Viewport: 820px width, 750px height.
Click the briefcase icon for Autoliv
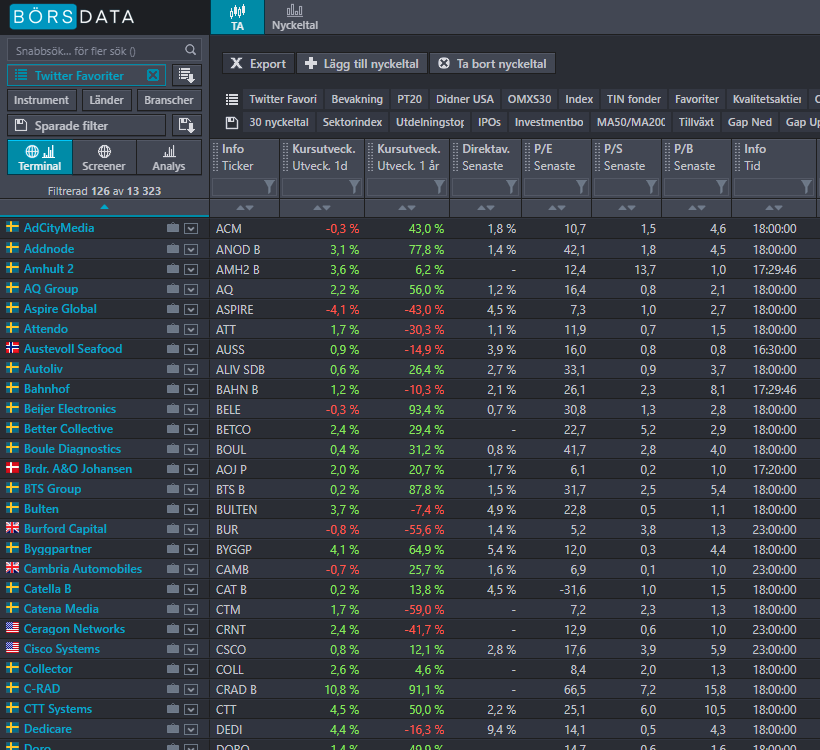[x=173, y=369]
